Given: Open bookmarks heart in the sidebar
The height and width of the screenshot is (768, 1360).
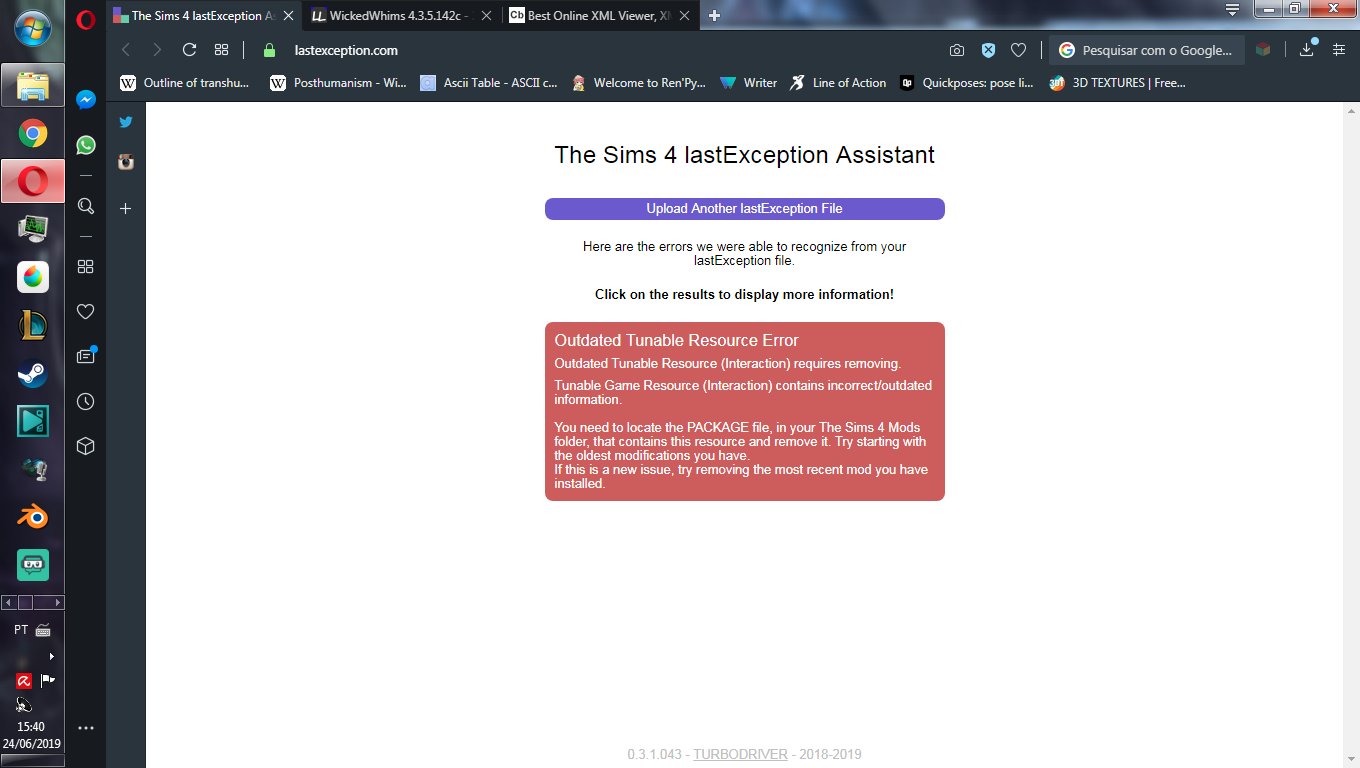Looking at the screenshot, I should pos(86,311).
